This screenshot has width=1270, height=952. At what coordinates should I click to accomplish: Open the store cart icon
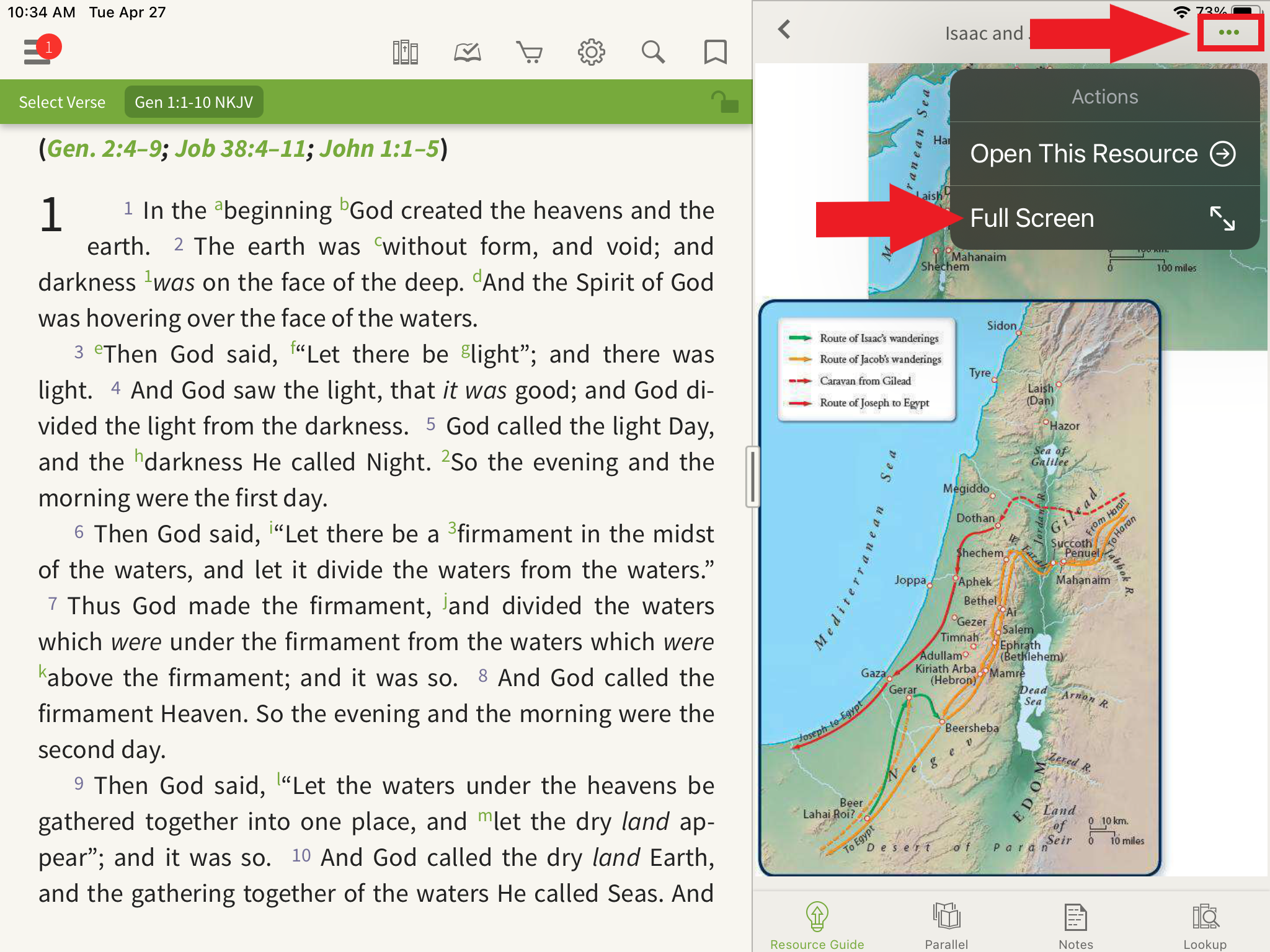[x=530, y=53]
